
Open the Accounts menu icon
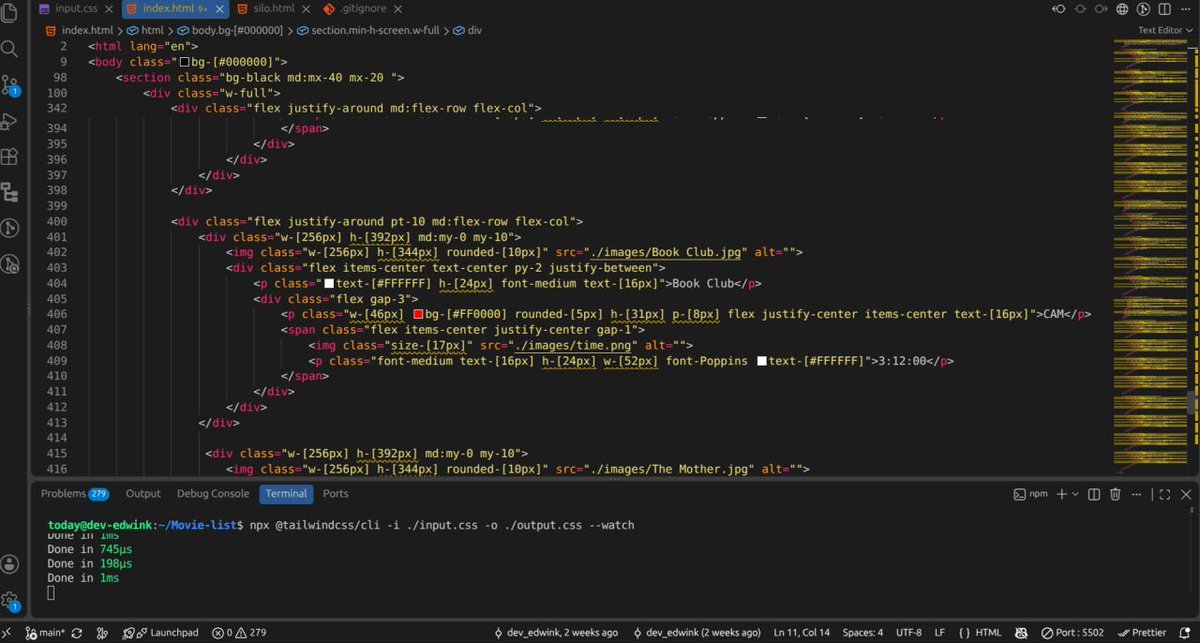point(10,565)
